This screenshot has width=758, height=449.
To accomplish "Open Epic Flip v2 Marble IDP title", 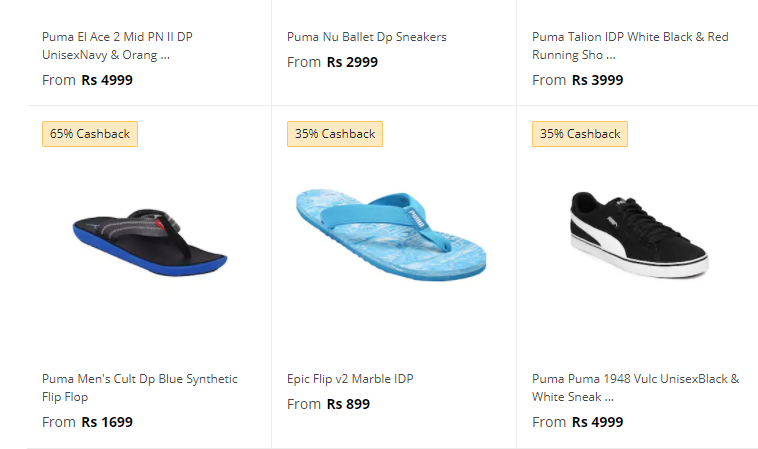I will click(x=350, y=378).
